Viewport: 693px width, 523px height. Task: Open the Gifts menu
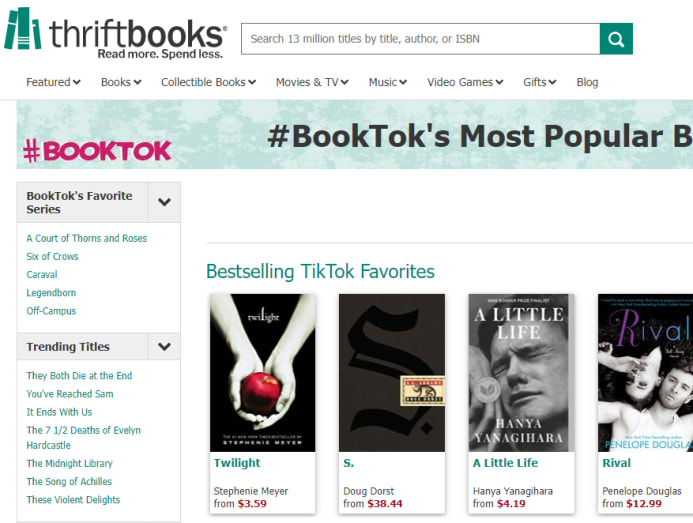click(540, 82)
